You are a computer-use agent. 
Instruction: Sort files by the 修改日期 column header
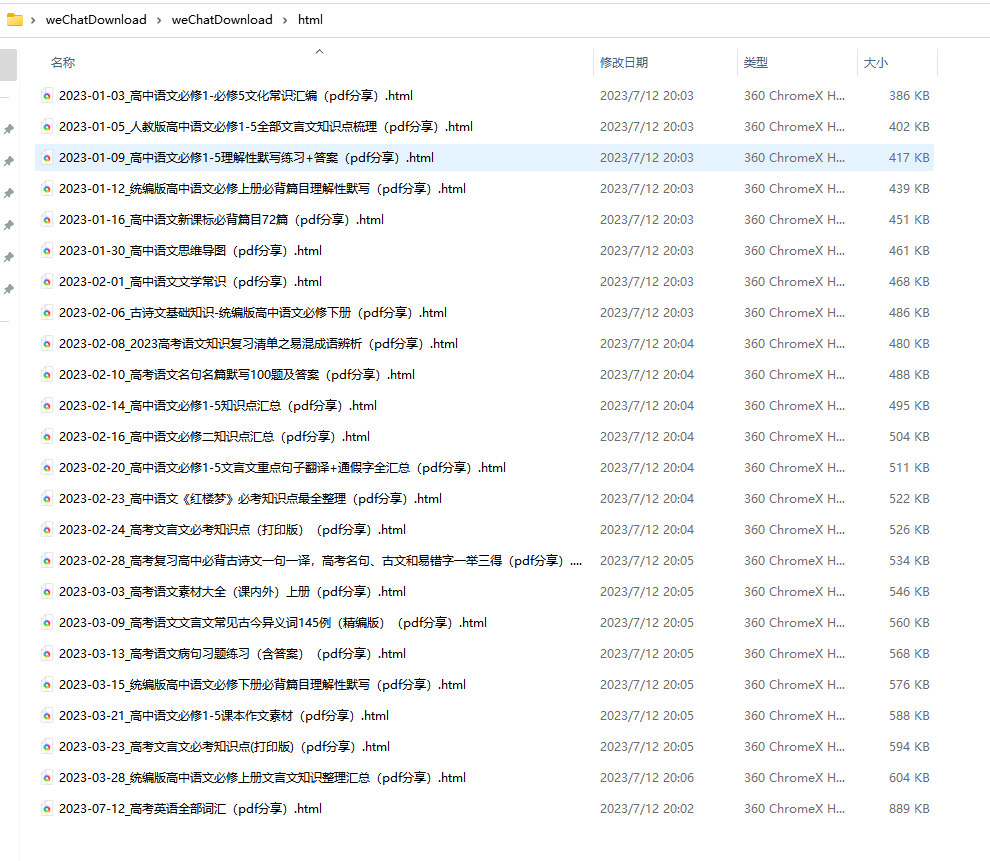pos(624,62)
